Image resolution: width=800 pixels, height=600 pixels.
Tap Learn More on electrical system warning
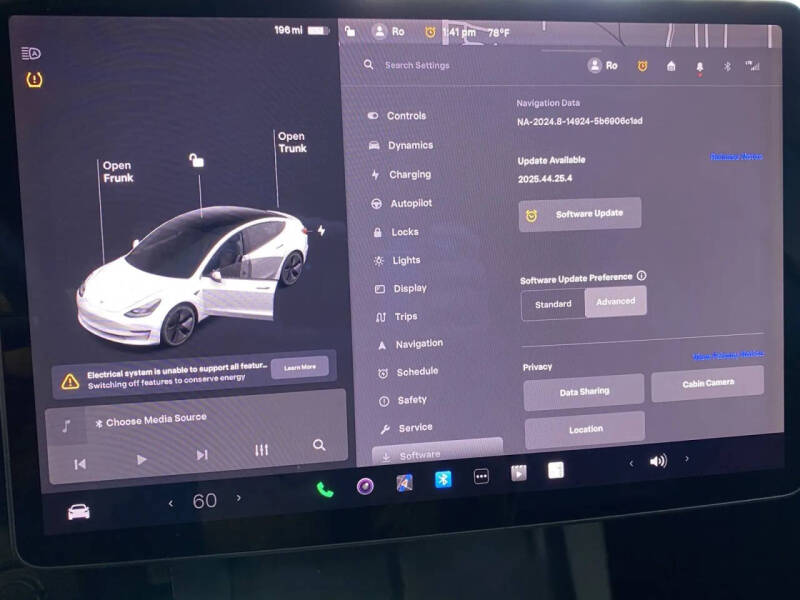299,366
